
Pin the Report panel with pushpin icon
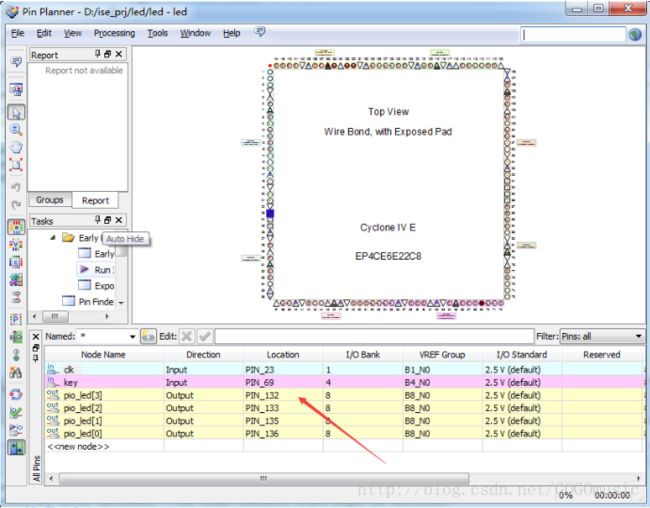pos(97,54)
